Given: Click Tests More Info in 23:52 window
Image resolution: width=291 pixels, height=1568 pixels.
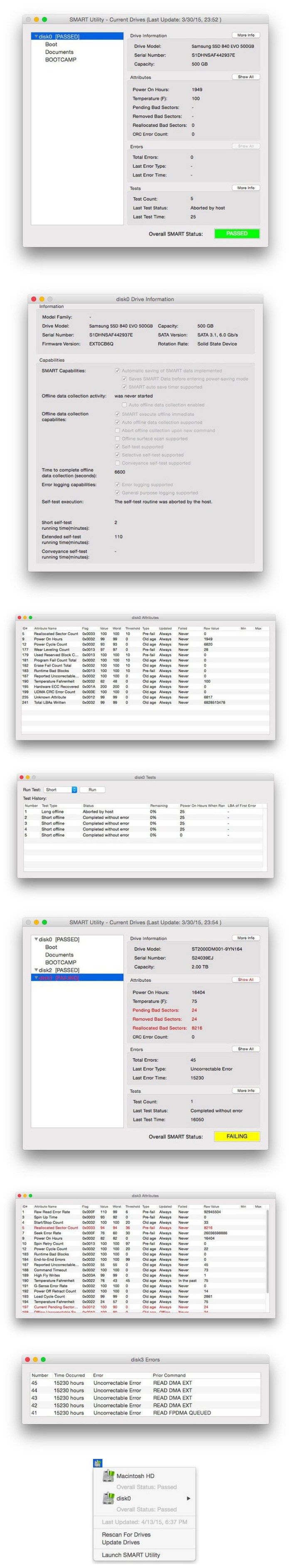Looking at the screenshot, I should [246, 188].
